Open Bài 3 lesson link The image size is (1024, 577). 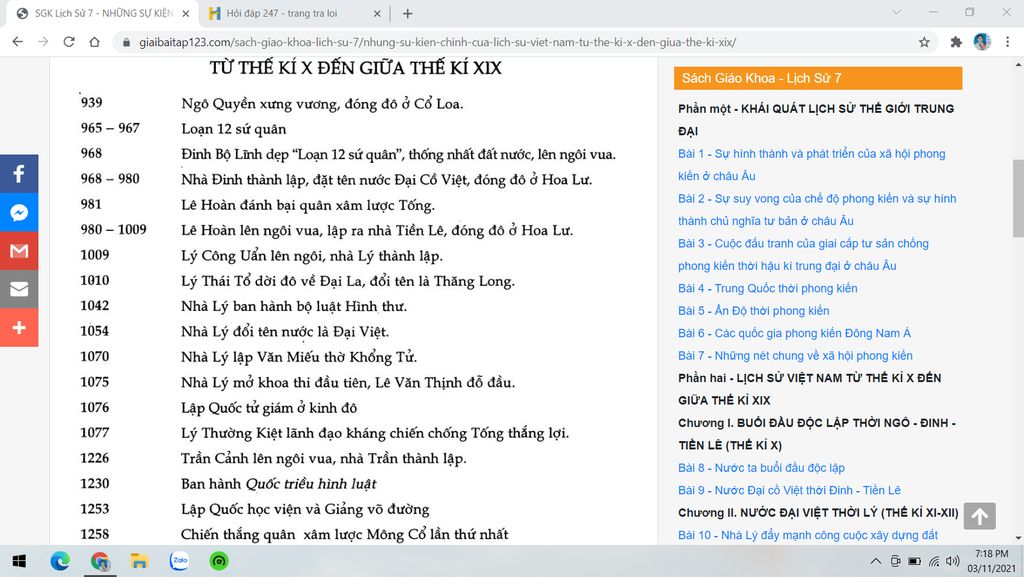[803, 255]
